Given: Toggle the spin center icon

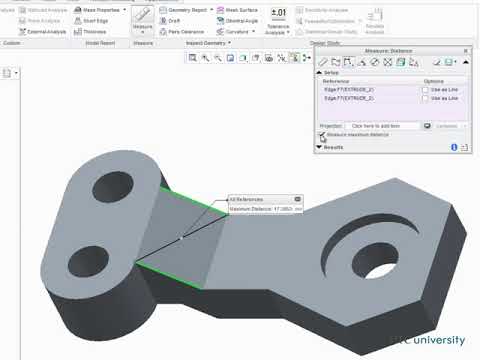Looking at the screenshot, I should point(307,58).
